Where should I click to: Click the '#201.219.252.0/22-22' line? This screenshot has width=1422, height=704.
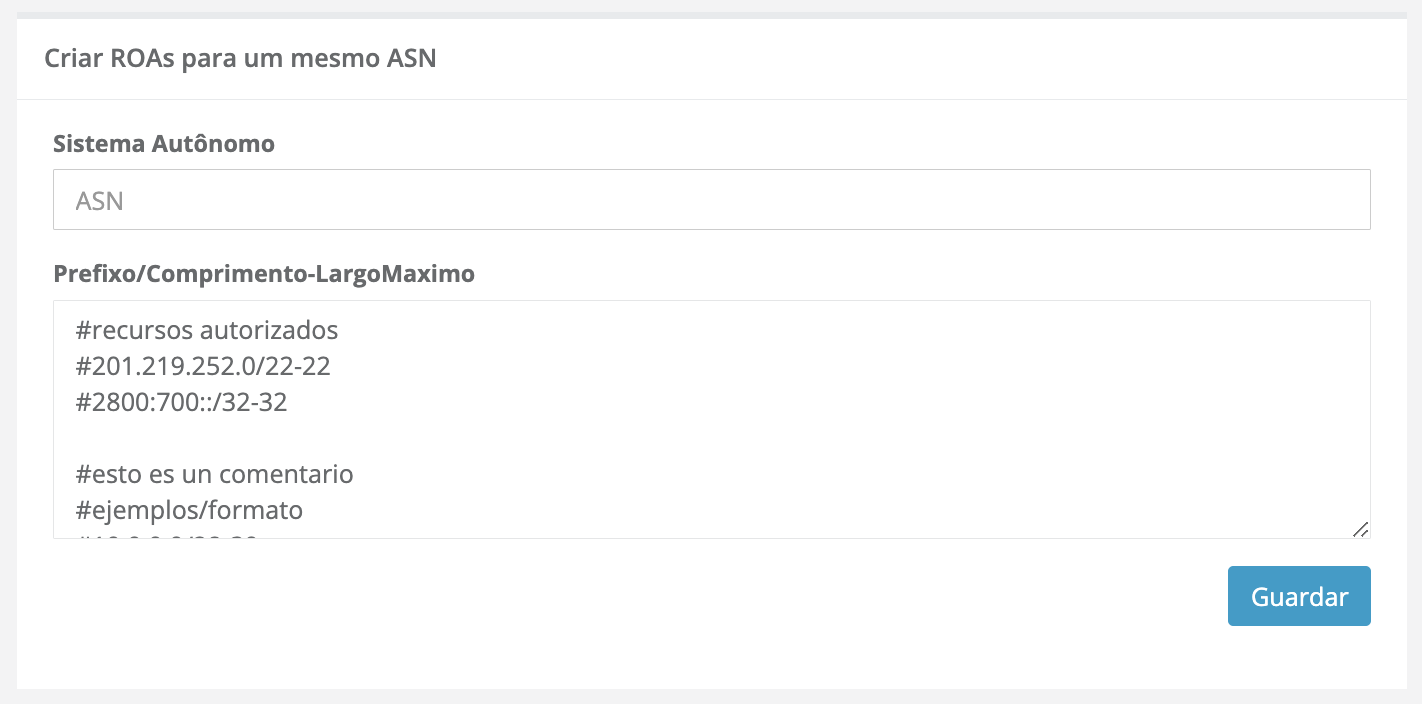tap(202, 367)
